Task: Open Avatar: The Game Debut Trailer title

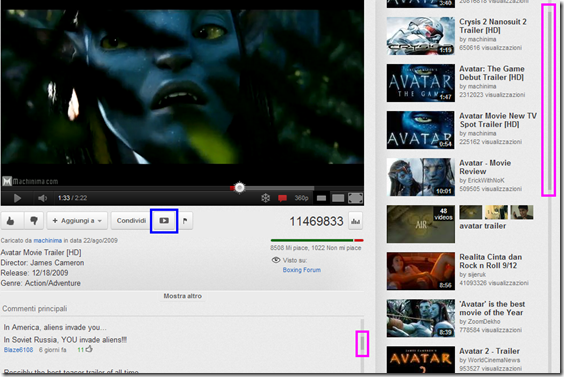Action: coord(492,73)
